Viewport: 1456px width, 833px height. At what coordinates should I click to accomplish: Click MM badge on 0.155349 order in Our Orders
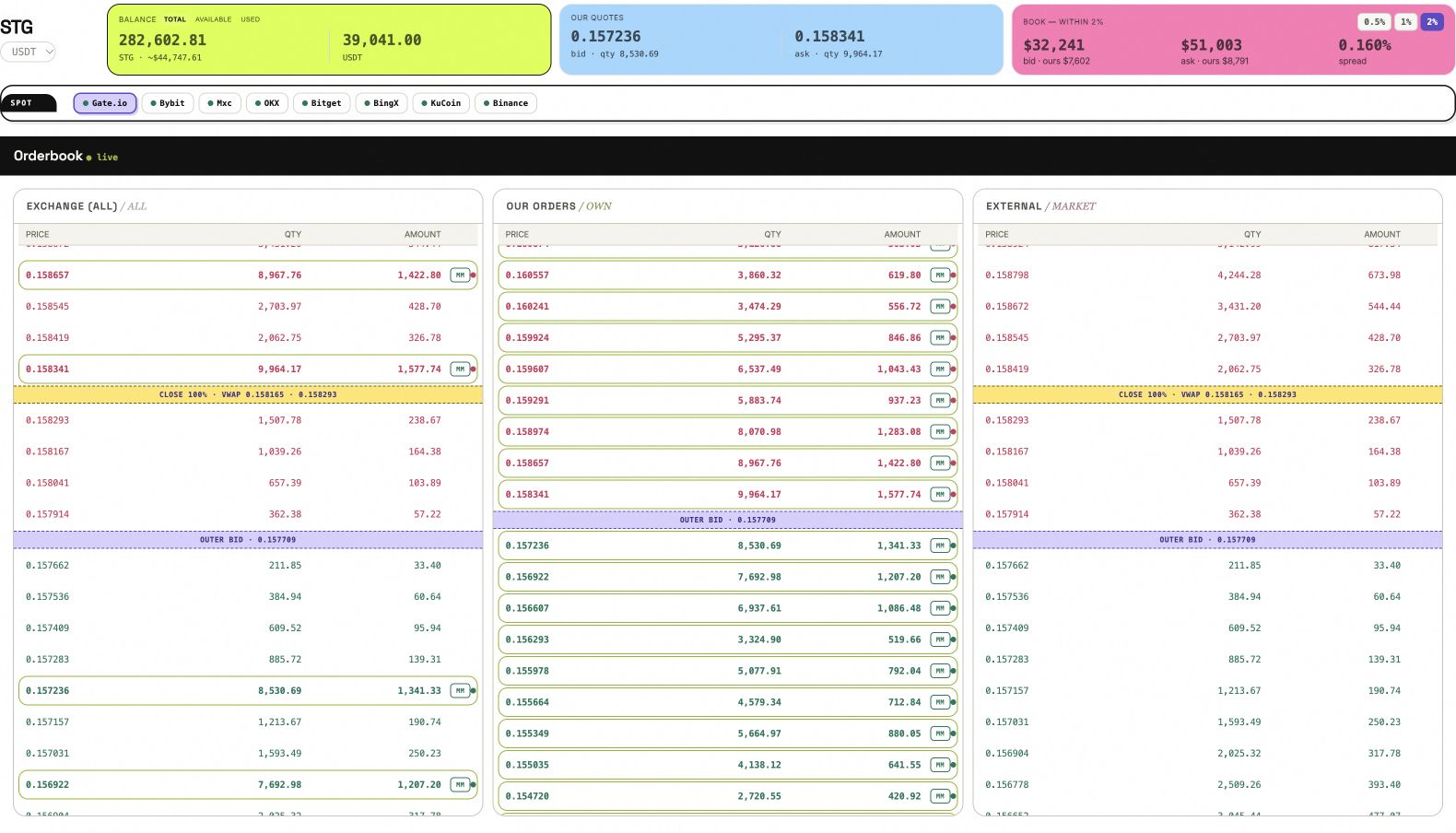pyautogui.click(x=940, y=733)
